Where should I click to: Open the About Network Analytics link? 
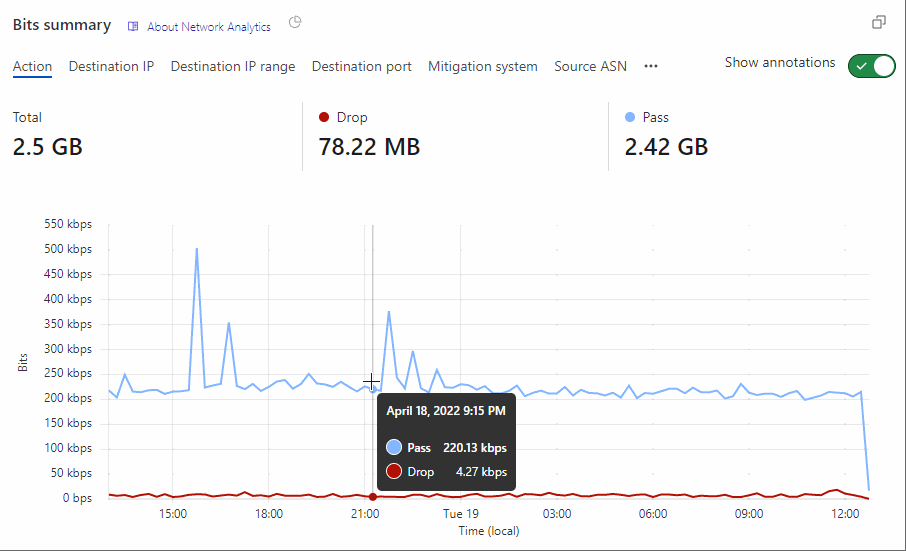click(x=209, y=27)
